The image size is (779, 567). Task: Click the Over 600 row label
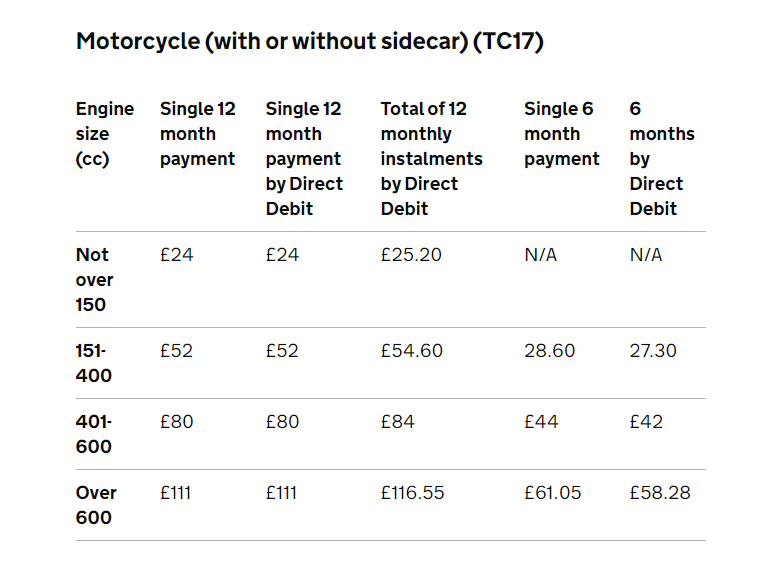click(96, 505)
